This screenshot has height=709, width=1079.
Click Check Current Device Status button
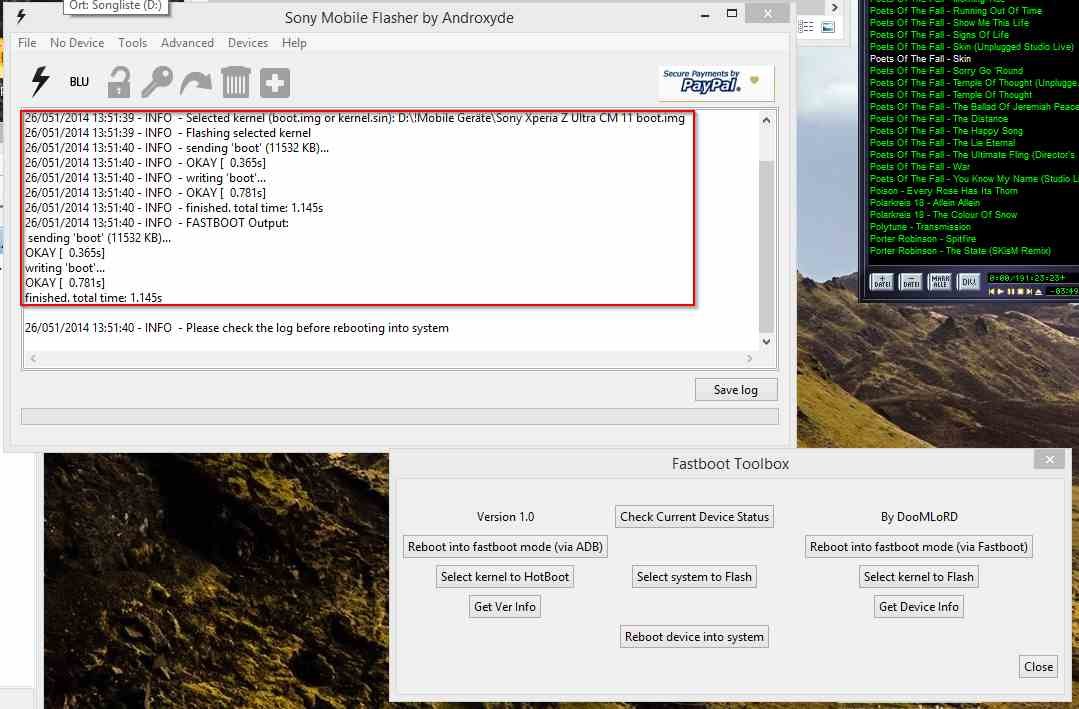click(694, 517)
